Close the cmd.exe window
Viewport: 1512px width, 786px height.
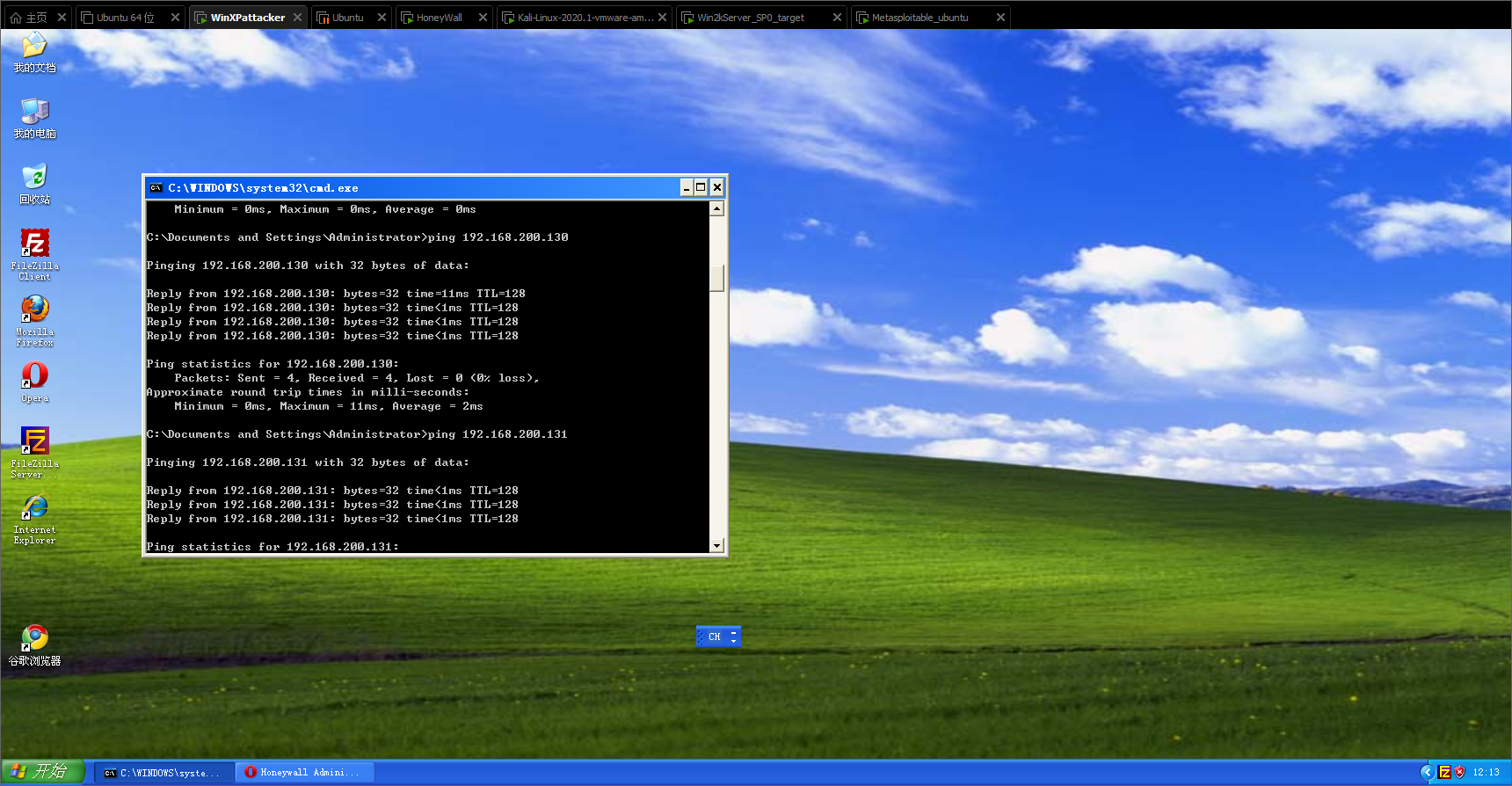pyautogui.click(x=717, y=187)
